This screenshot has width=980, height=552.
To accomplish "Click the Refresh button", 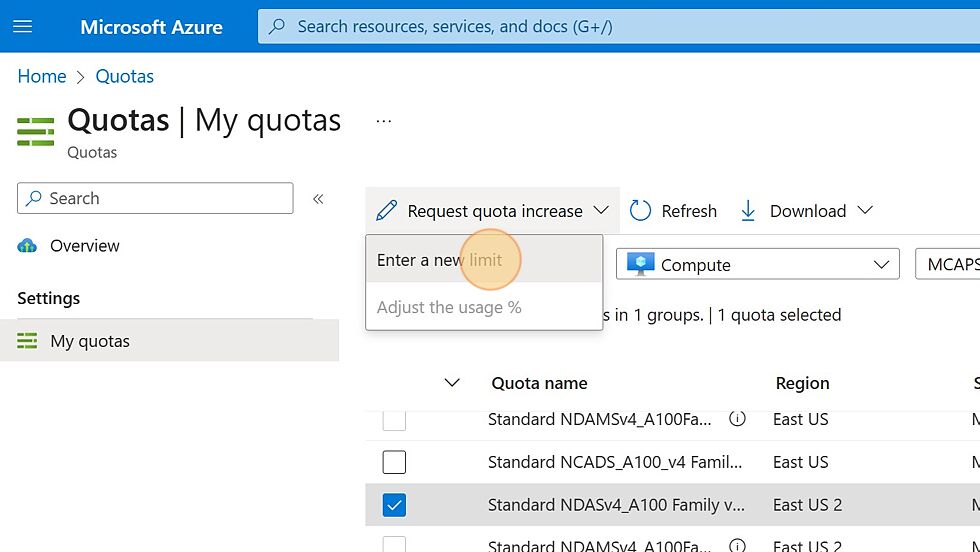I will (672, 211).
